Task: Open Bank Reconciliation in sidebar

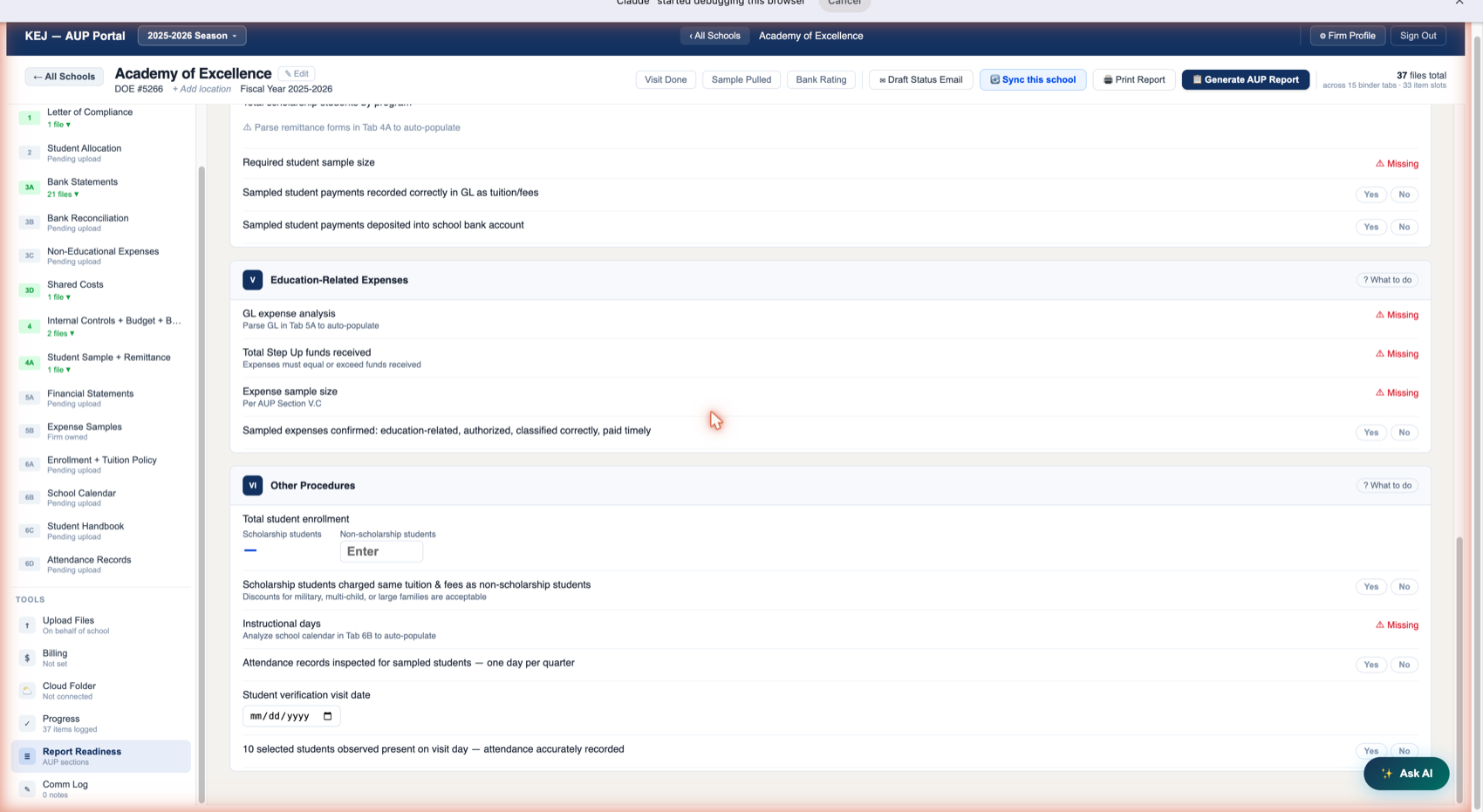Action: pyautogui.click(x=101, y=222)
